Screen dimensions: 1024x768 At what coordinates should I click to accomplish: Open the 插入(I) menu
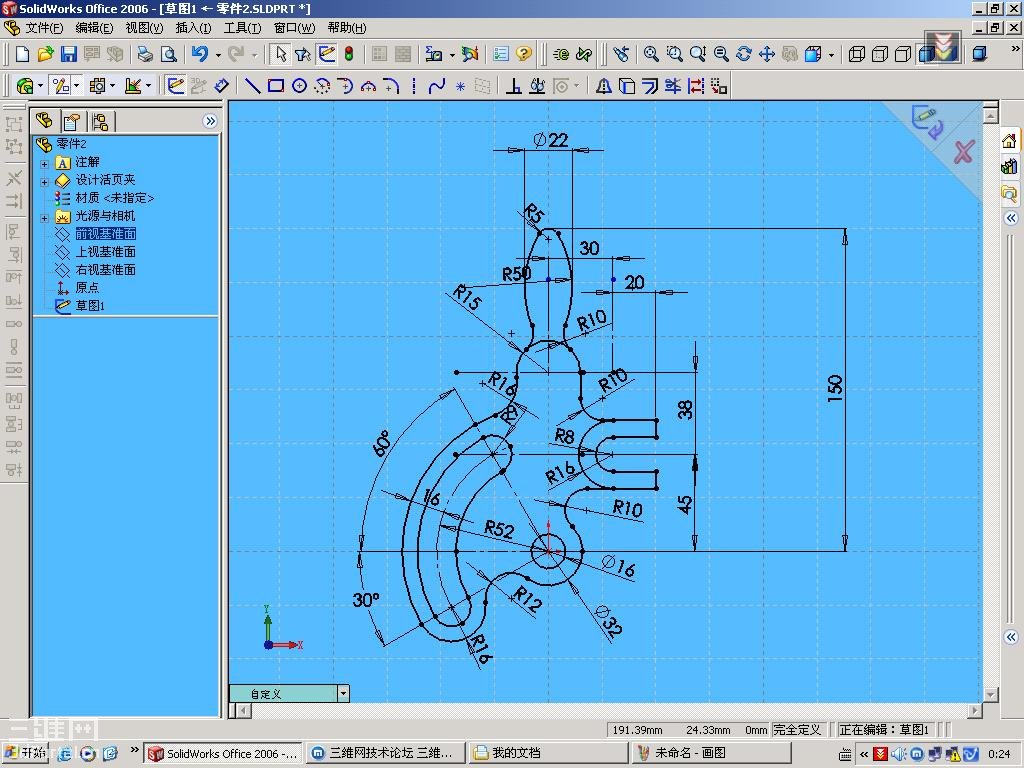click(193, 28)
